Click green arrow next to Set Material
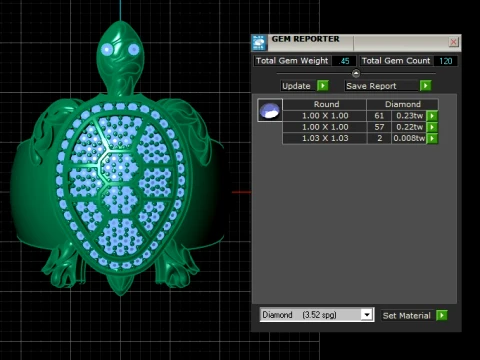This screenshot has height=360, width=480. point(442,315)
